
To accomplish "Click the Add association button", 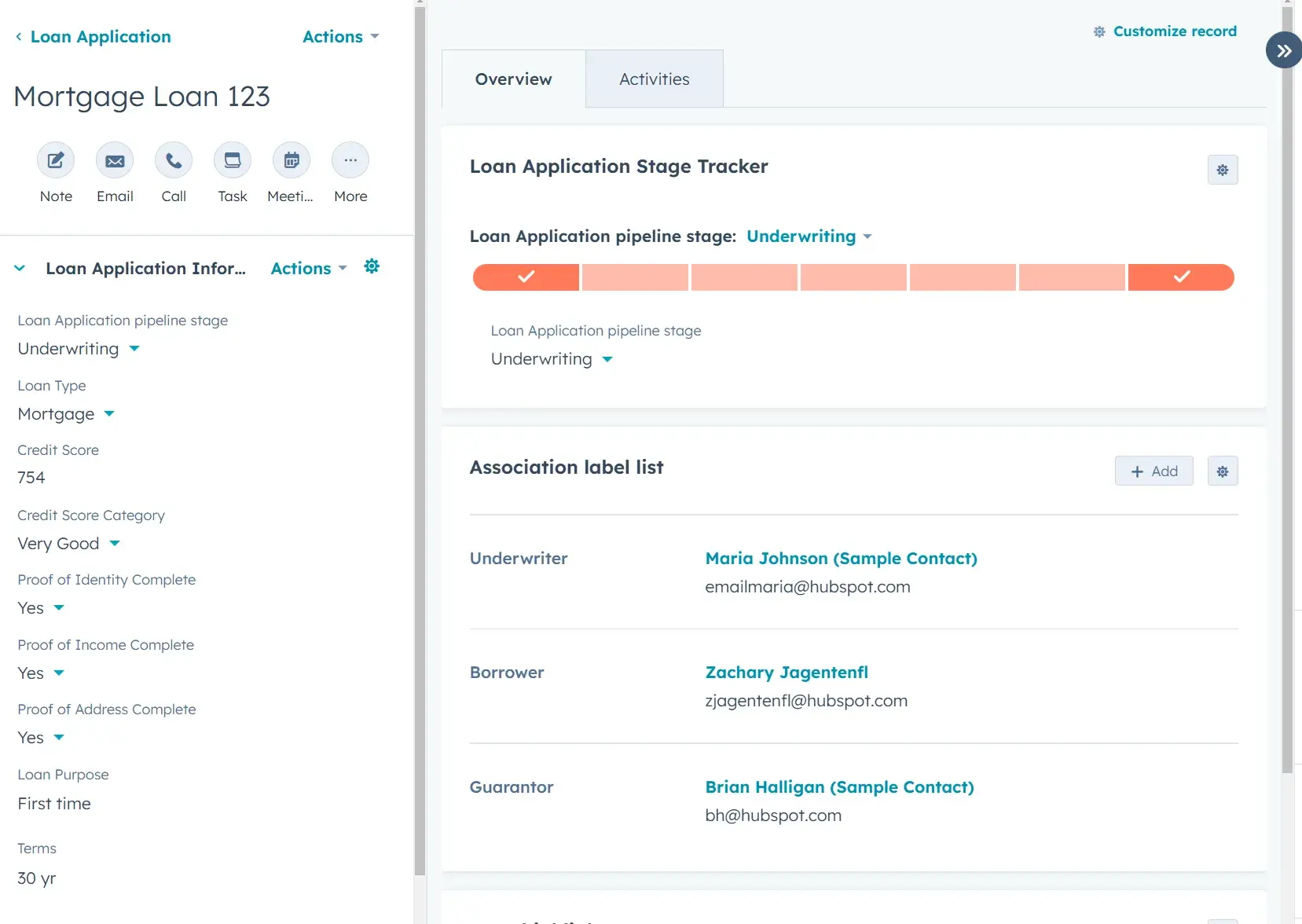I will pos(1153,471).
